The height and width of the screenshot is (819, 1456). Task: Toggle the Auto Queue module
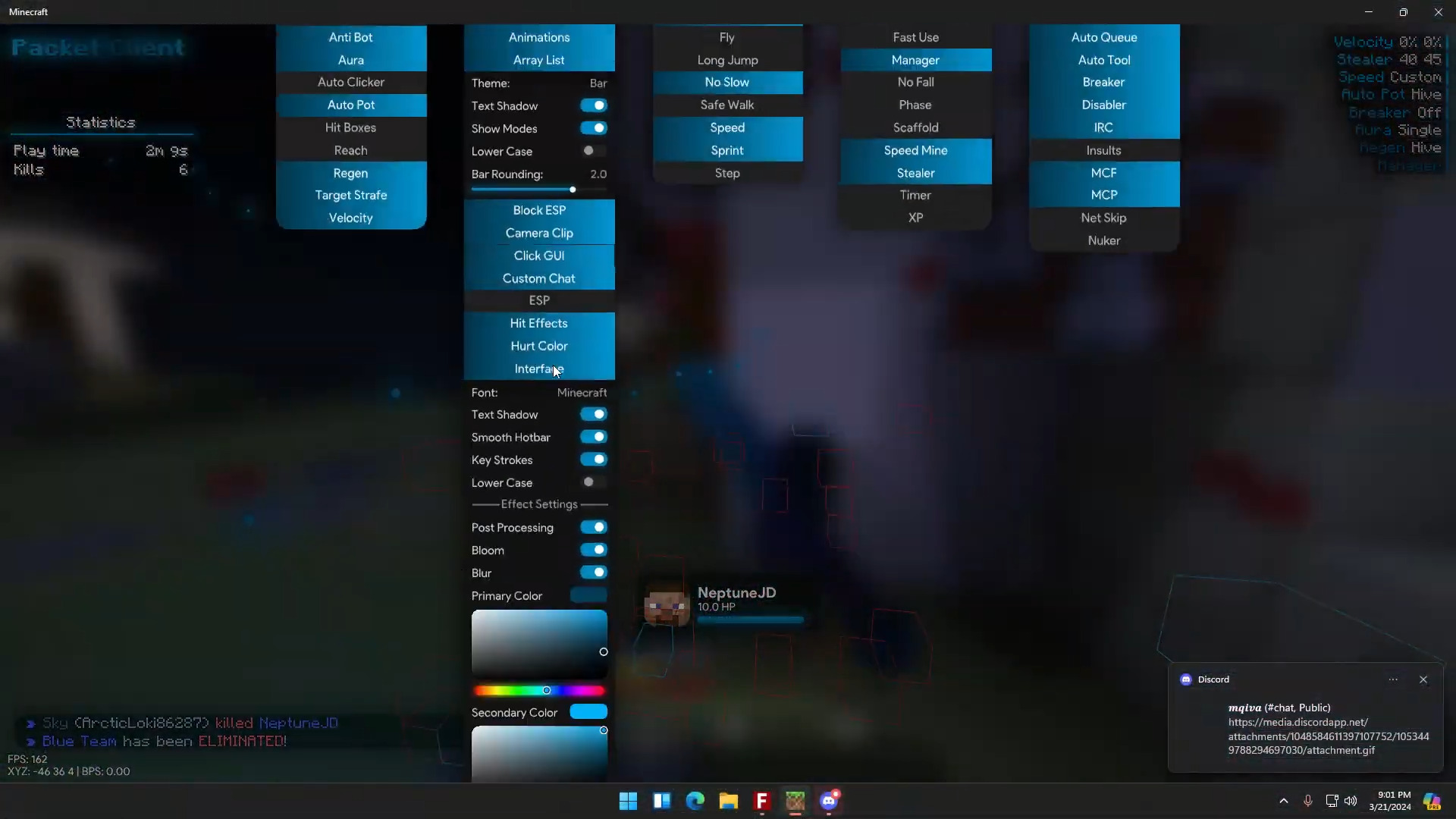click(x=1104, y=37)
